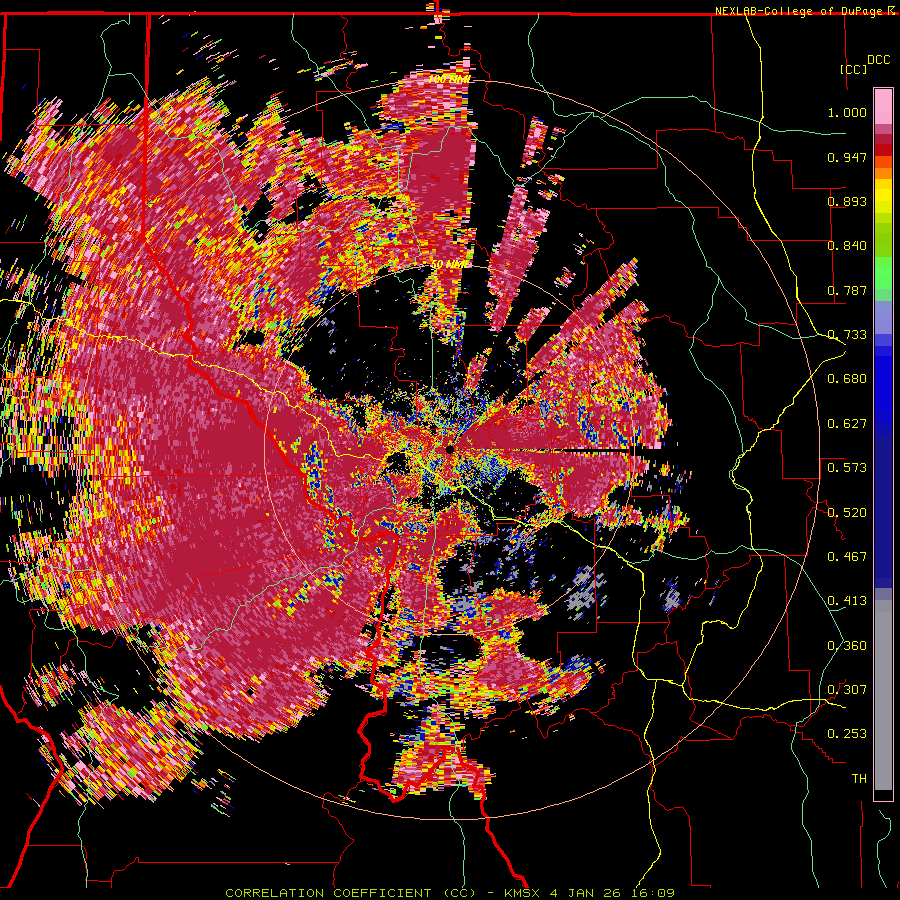Click the 50 NM range ring label
The width and height of the screenshot is (900, 900).
(449, 265)
